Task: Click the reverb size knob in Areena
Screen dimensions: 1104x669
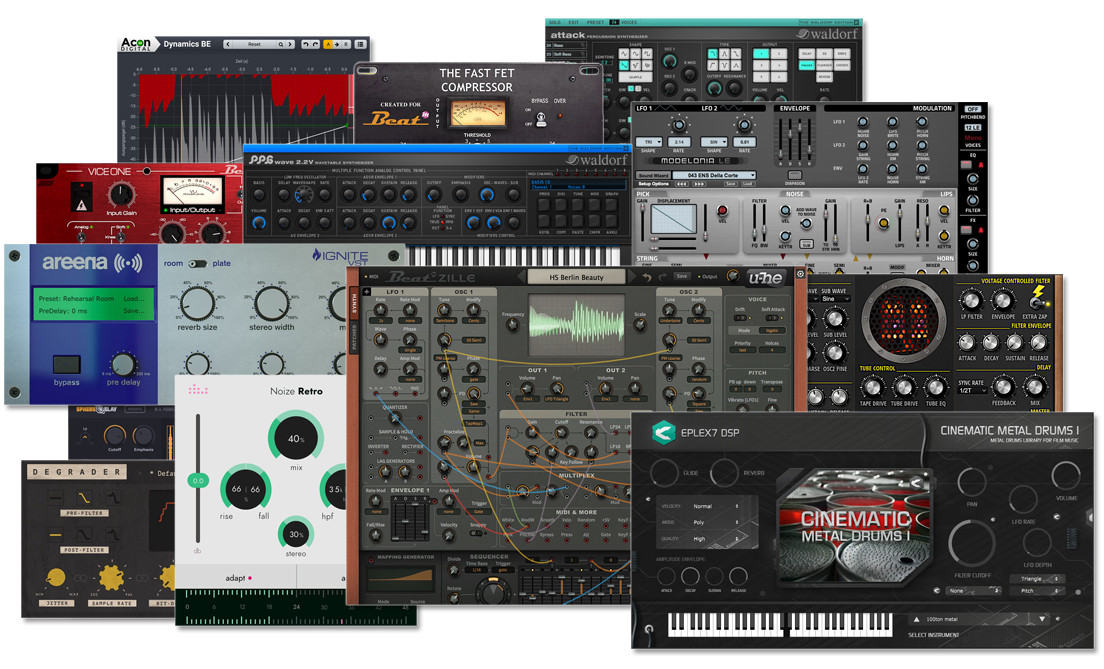Action: pos(198,303)
